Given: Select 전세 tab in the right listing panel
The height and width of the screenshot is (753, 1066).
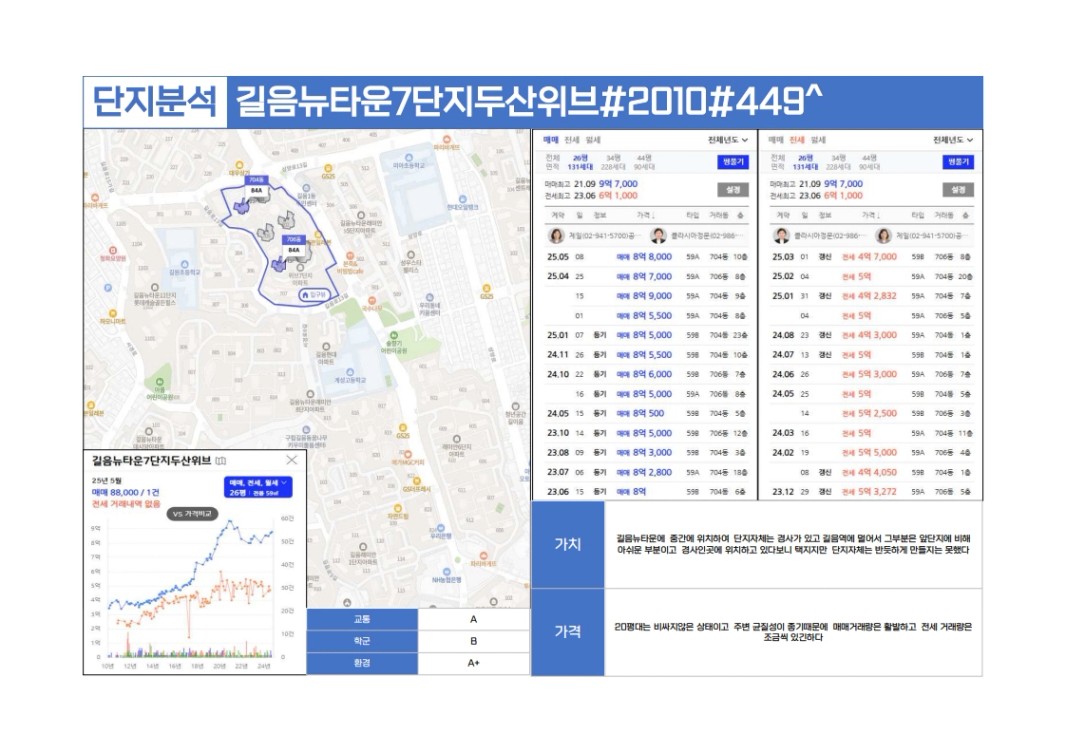Looking at the screenshot, I should point(797,140).
